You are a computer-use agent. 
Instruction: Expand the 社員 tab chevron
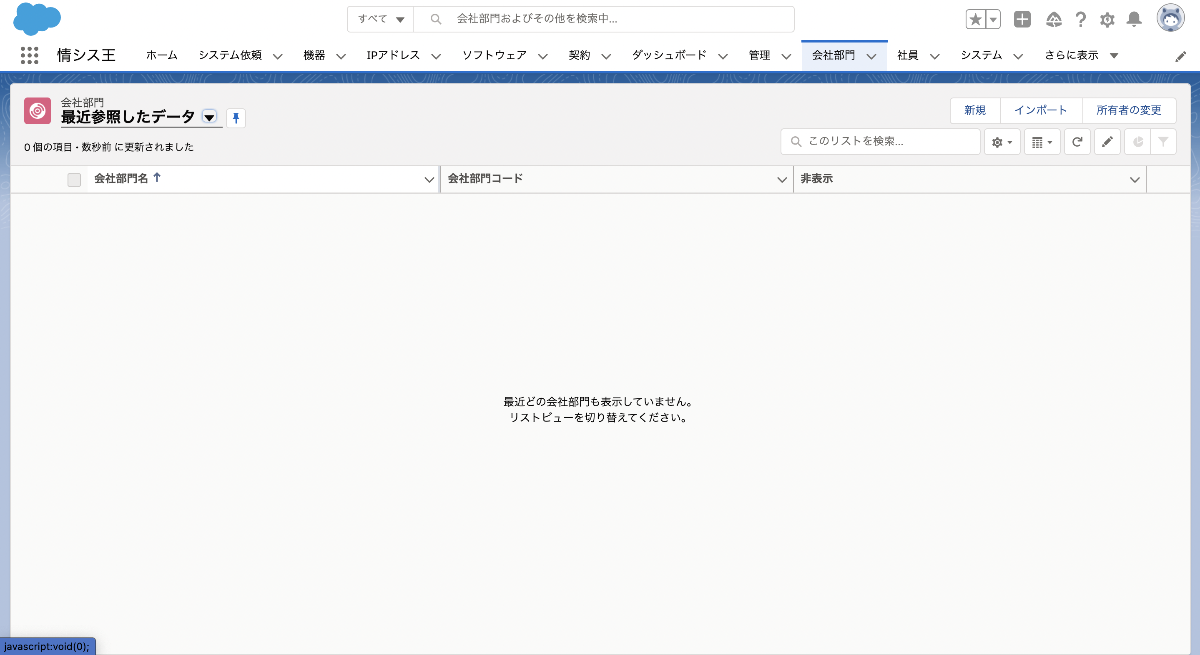pos(935,57)
